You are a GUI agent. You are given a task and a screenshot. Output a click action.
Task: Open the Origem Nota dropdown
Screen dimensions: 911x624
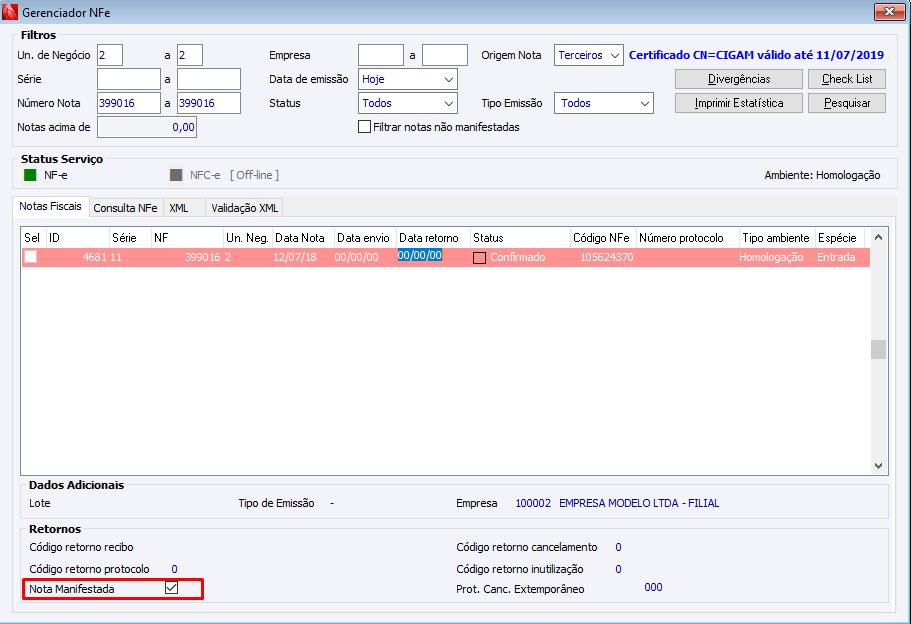pyautogui.click(x=589, y=55)
